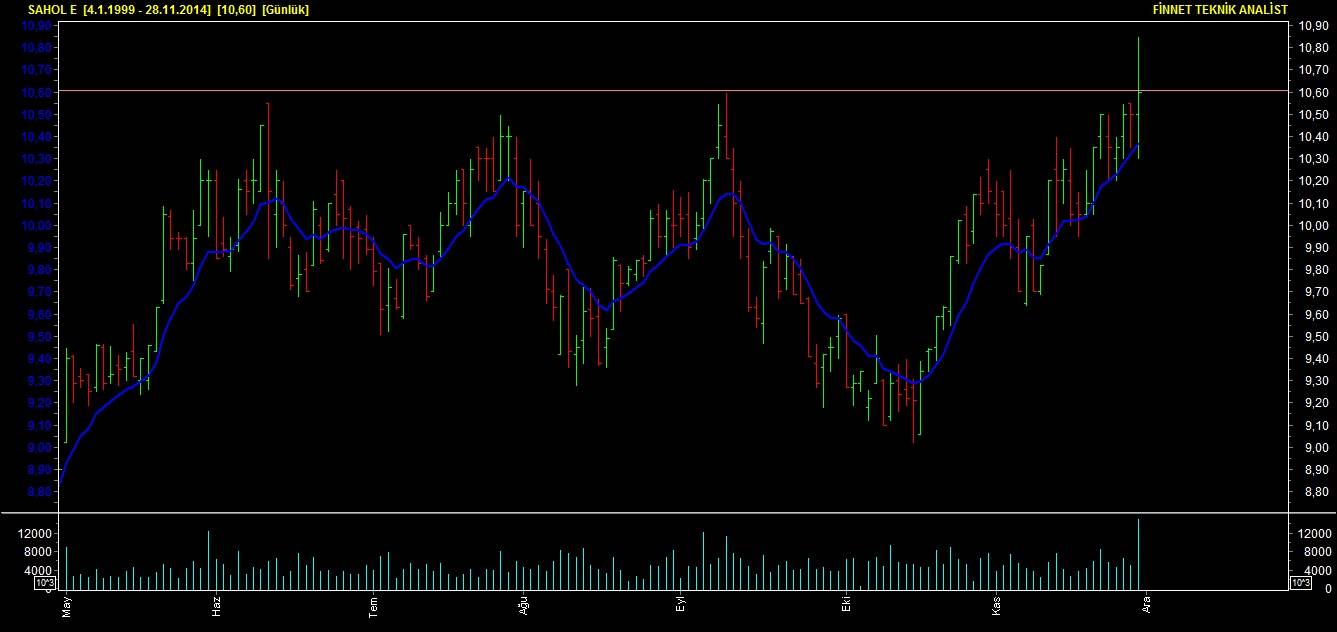Click the SAHOL E symbol title
The image size is (1337, 632).
[x=53, y=9]
